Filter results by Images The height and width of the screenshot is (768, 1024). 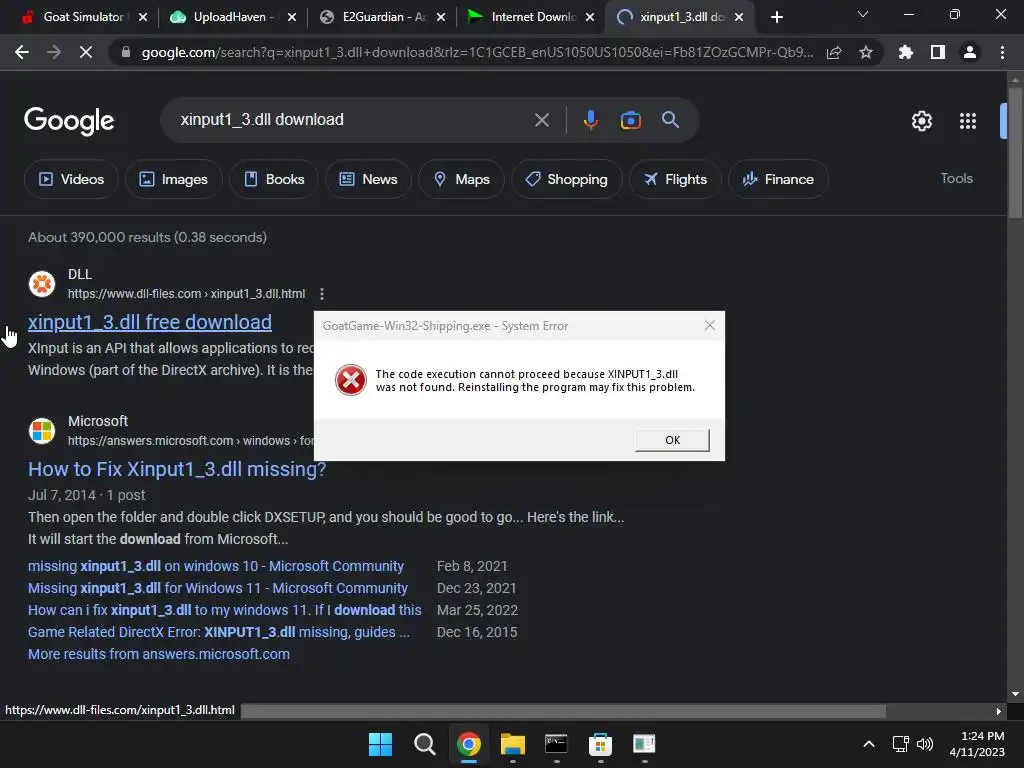[174, 179]
